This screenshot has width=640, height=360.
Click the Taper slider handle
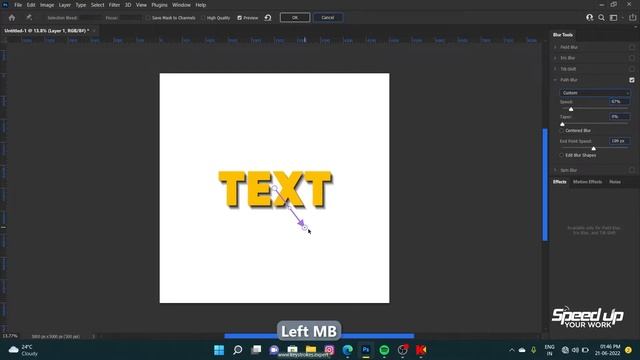coord(562,124)
